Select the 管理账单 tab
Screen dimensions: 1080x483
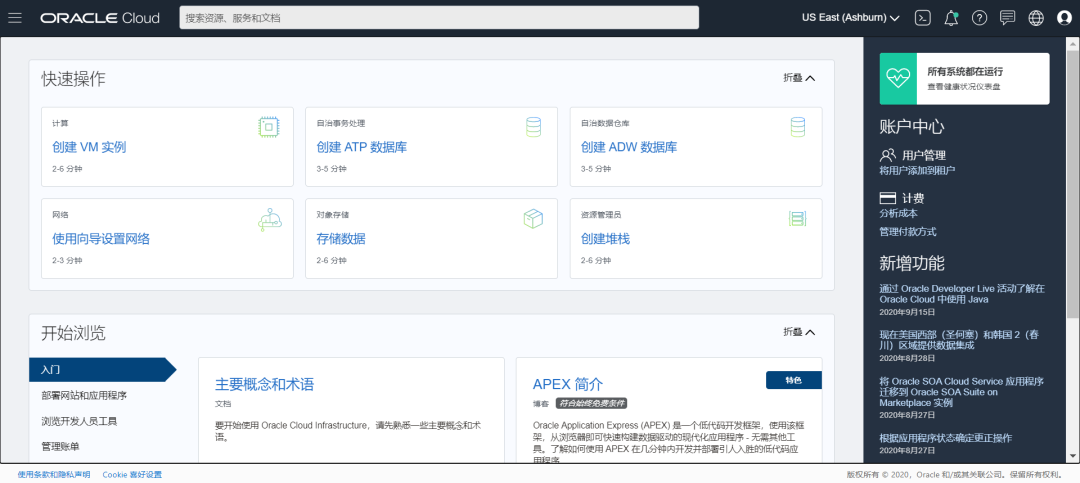tap(60, 446)
